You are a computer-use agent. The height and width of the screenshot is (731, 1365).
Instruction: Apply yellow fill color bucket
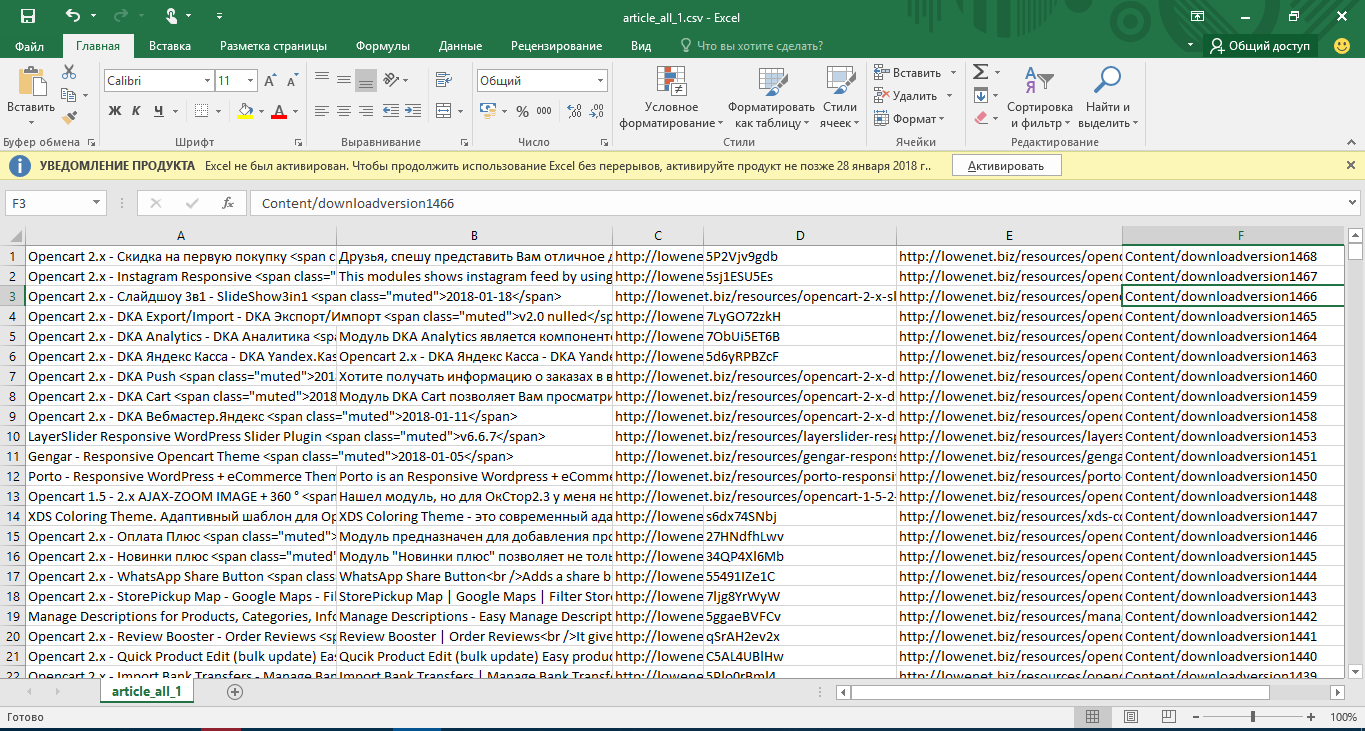point(246,110)
